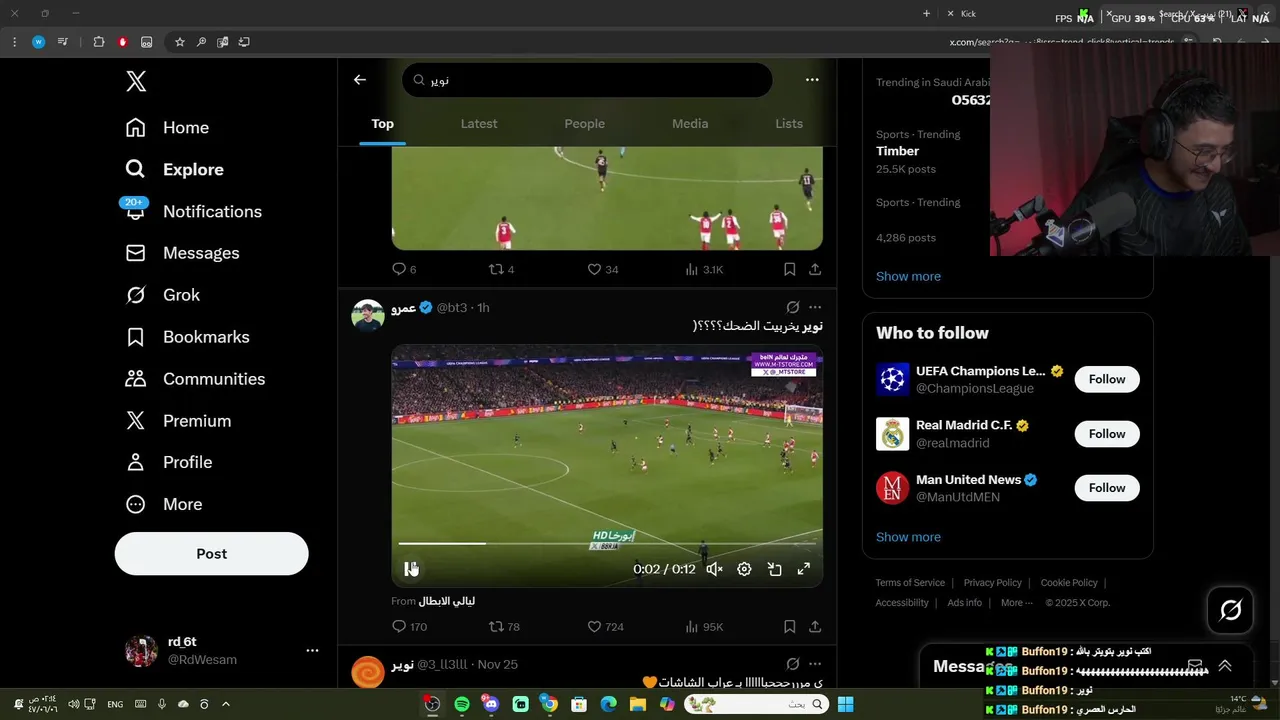Screen dimensions: 1280x720
Task: Bookmark the post with 34 likes
Action: [x=790, y=269]
